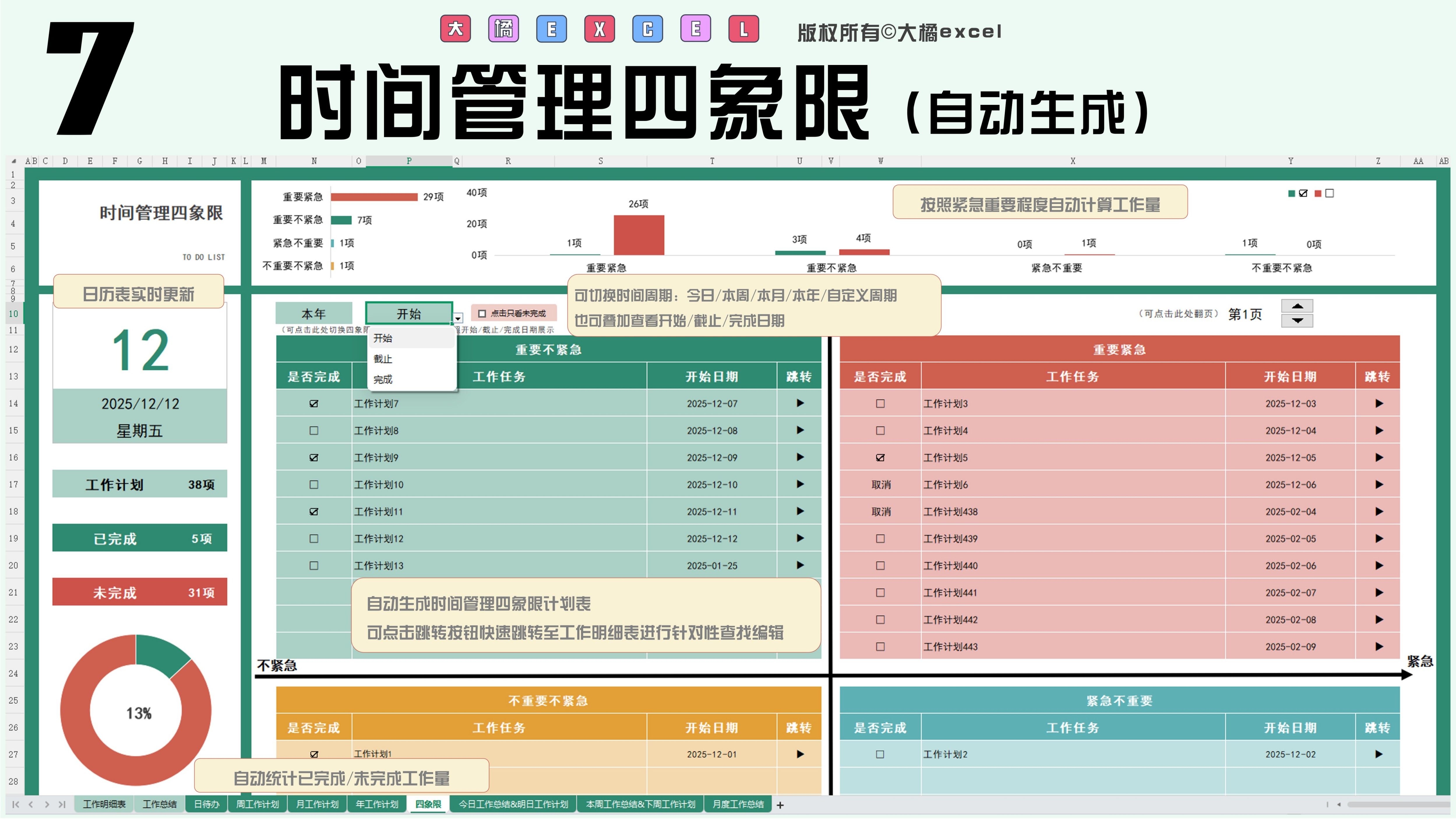Click page down spinner arrow
The height and width of the screenshot is (819, 1456).
click(x=1297, y=320)
